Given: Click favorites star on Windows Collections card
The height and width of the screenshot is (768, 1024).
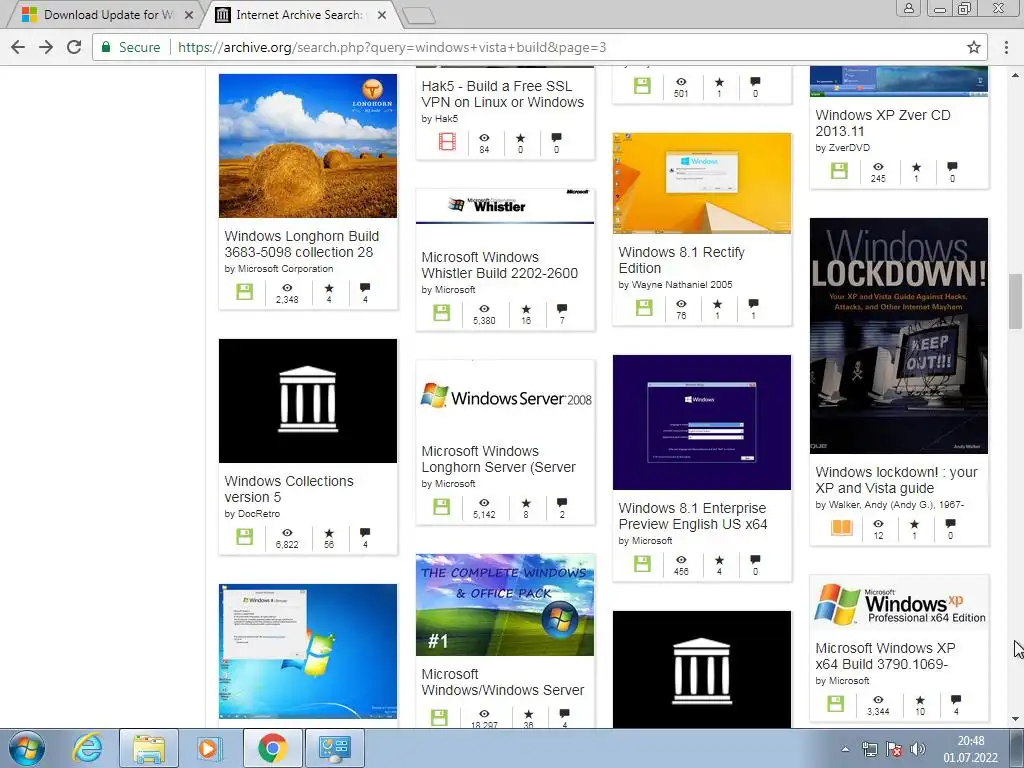Looking at the screenshot, I should pos(328,534).
